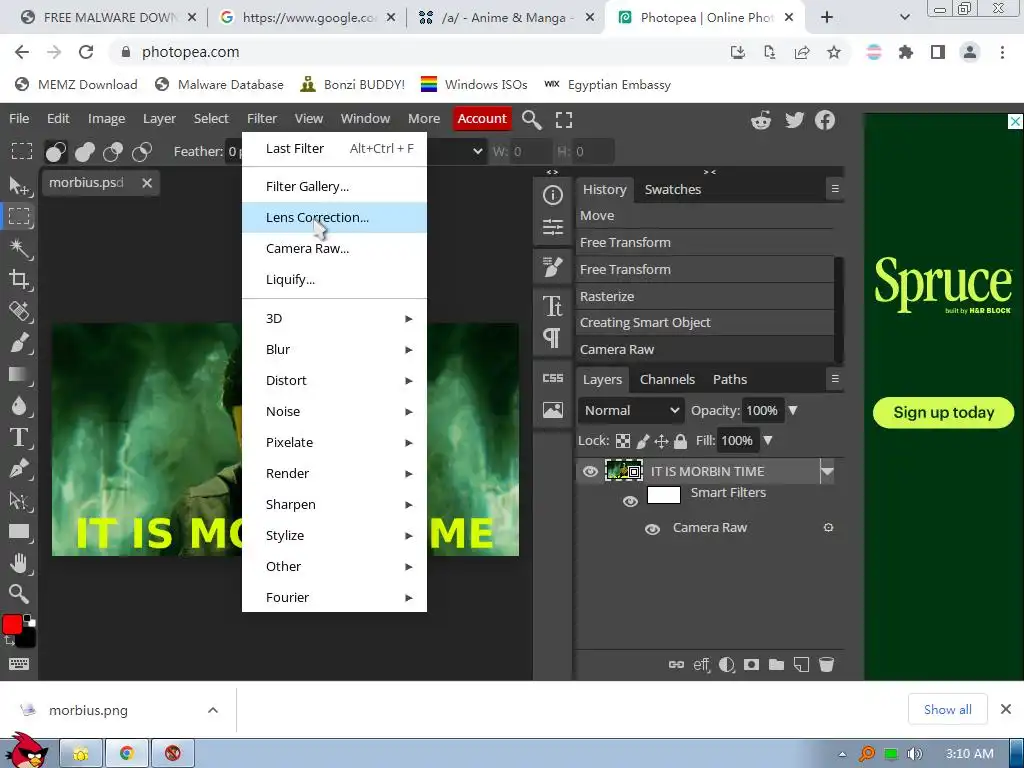Image resolution: width=1024 pixels, height=768 pixels.
Task: Click the red Account button
Action: [x=482, y=119]
